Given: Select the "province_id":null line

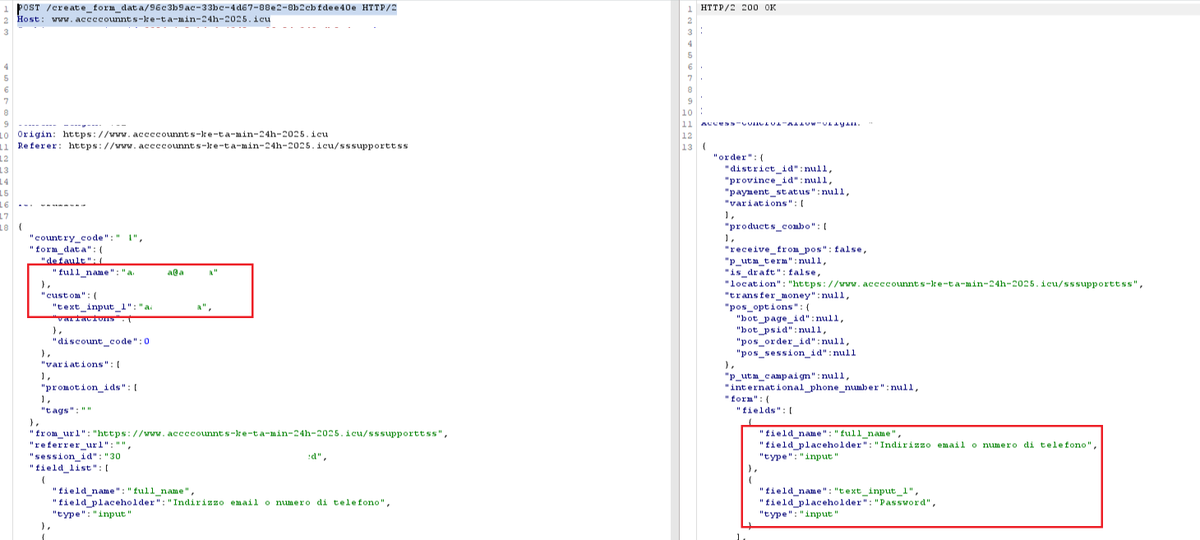Looking at the screenshot, I should pos(779,180).
